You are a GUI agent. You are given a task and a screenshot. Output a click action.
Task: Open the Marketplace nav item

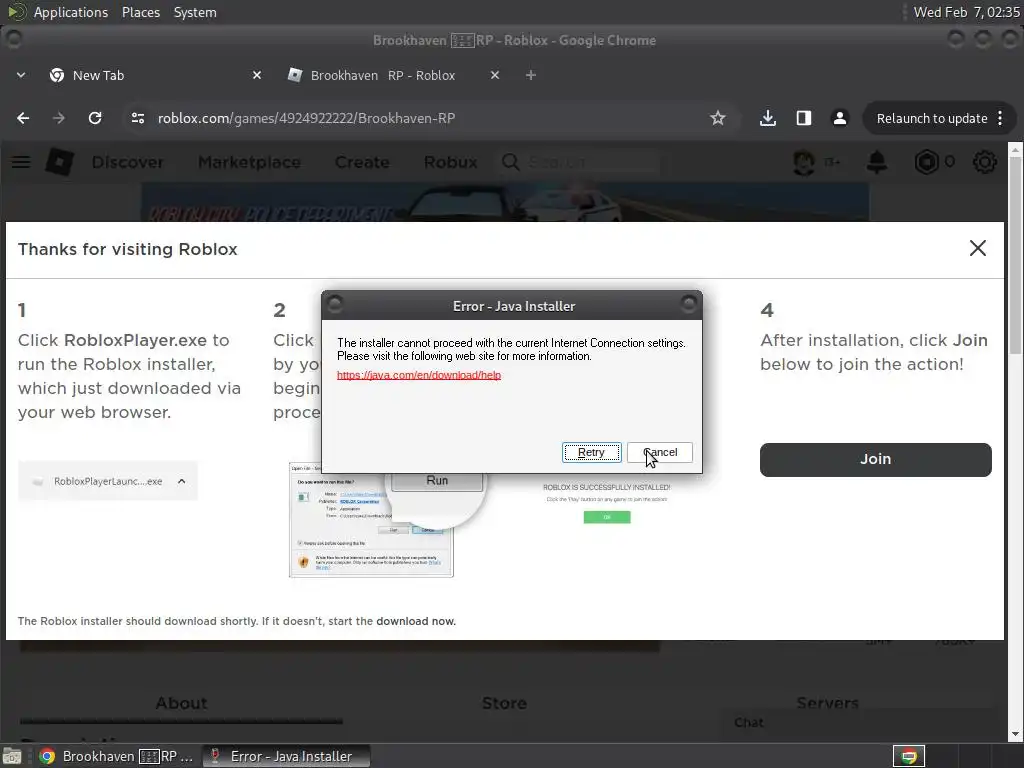click(x=249, y=162)
